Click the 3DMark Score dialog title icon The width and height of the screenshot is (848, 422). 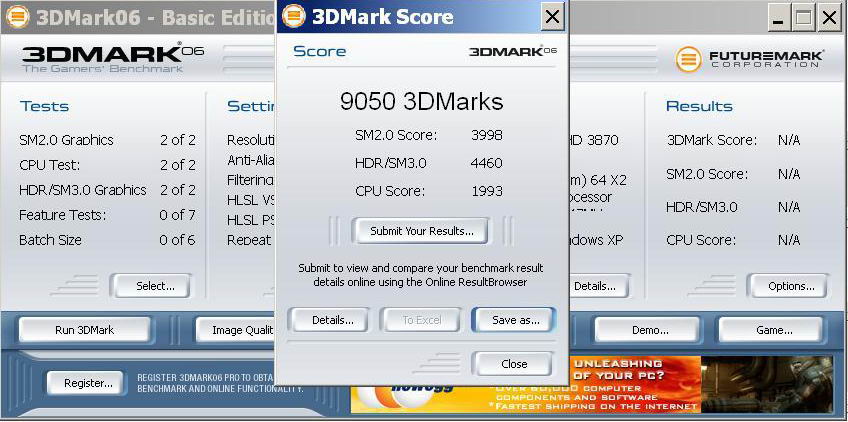point(294,17)
